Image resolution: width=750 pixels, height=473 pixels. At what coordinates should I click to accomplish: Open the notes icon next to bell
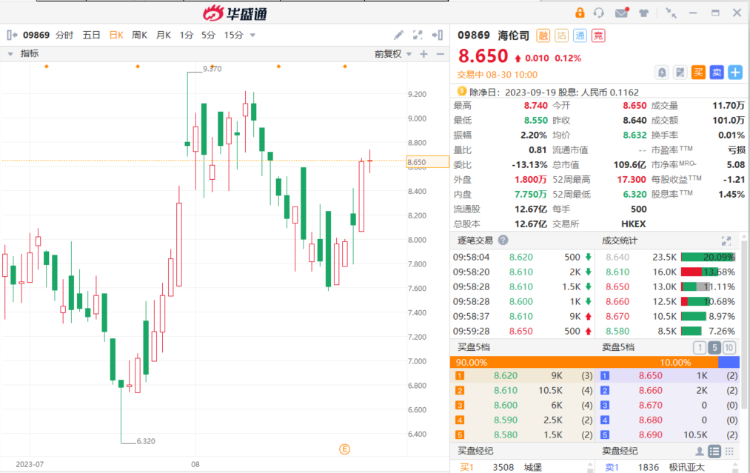[680, 73]
